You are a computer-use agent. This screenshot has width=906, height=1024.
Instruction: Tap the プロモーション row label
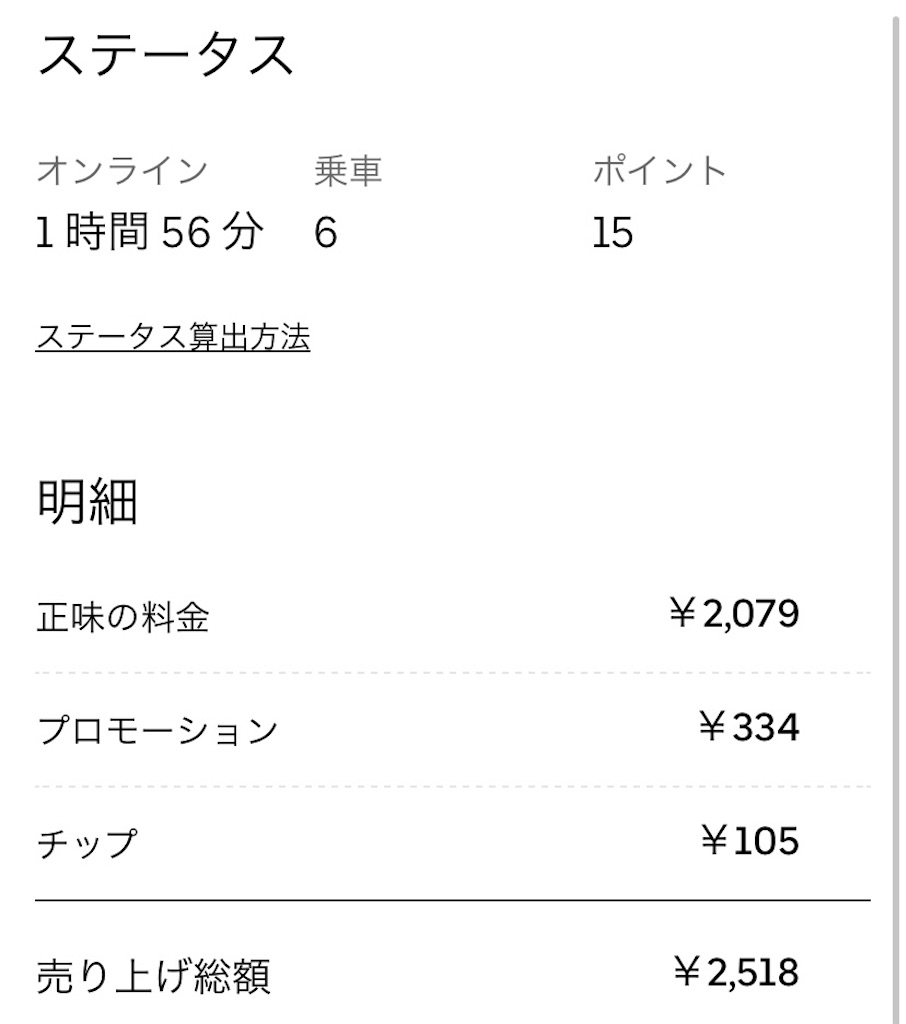[157, 731]
